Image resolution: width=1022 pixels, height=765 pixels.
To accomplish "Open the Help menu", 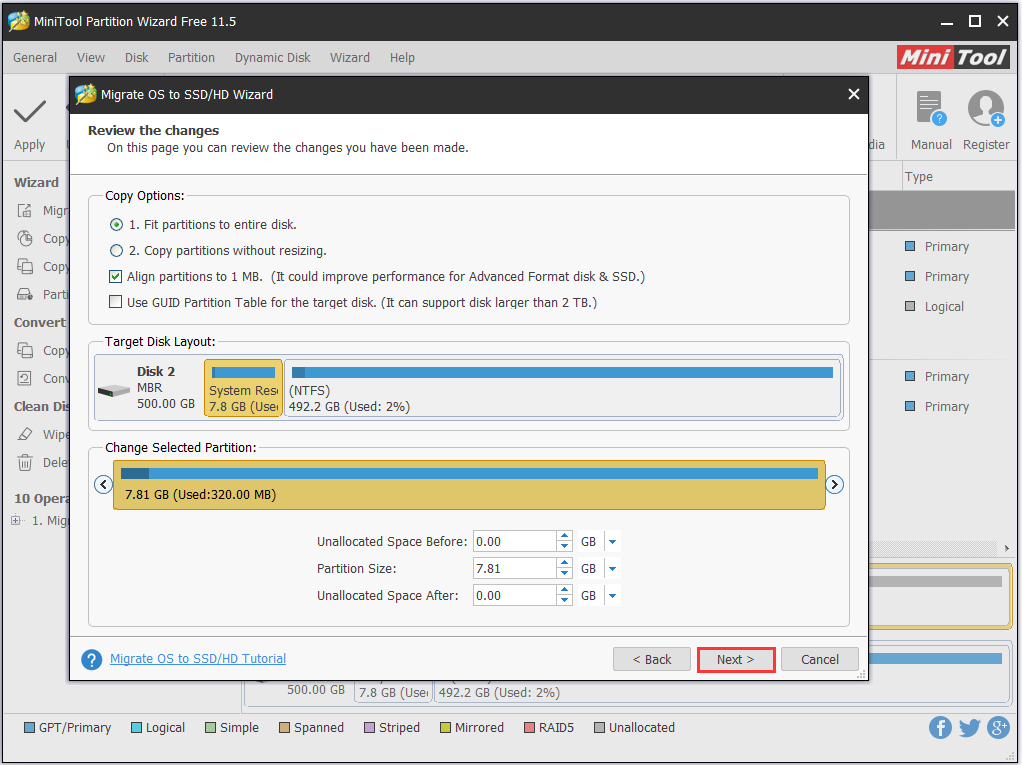I will tap(402, 57).
